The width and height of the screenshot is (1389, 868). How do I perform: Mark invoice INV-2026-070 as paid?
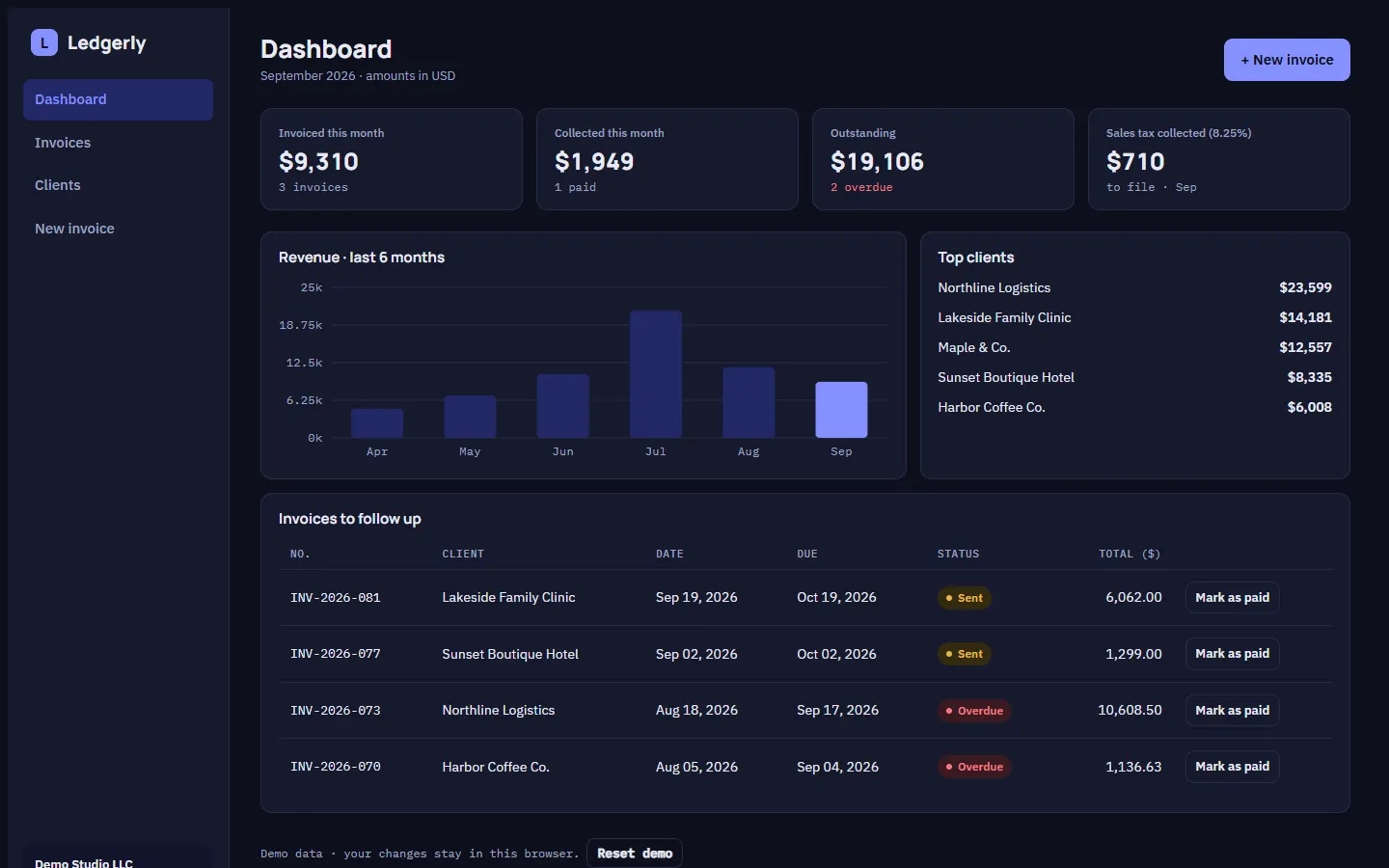tap(1232, 767)
